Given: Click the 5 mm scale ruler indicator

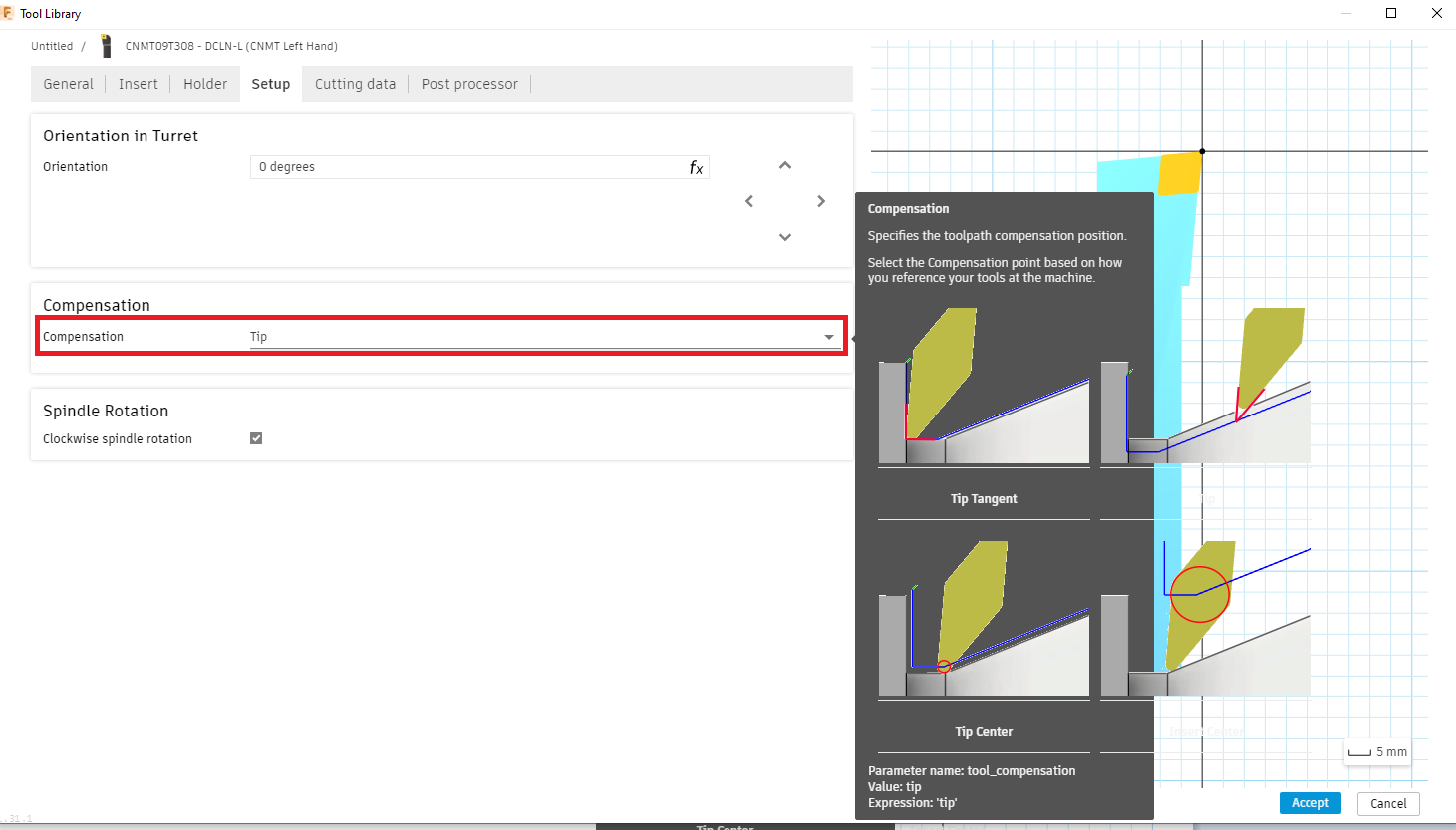Looking at the screenshot, I should pos(1377,752).
